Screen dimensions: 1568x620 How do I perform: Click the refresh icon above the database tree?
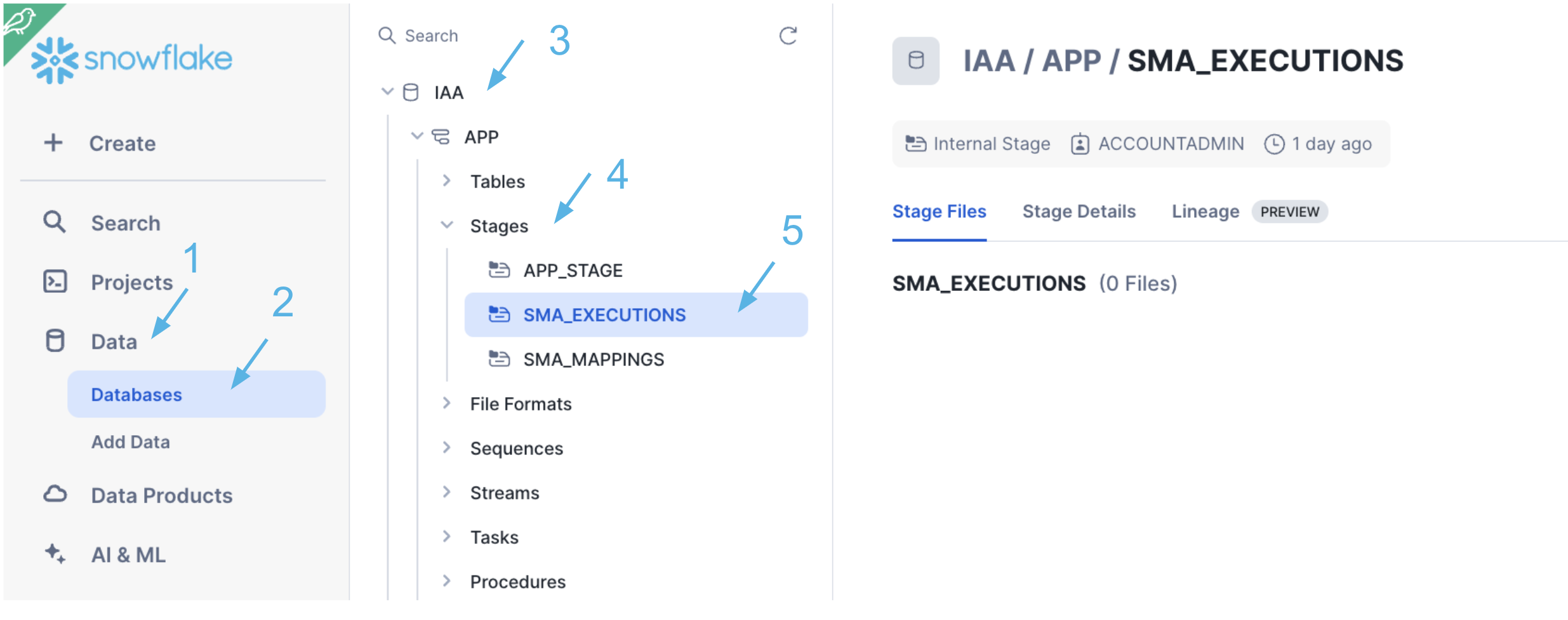click(788, 36)
